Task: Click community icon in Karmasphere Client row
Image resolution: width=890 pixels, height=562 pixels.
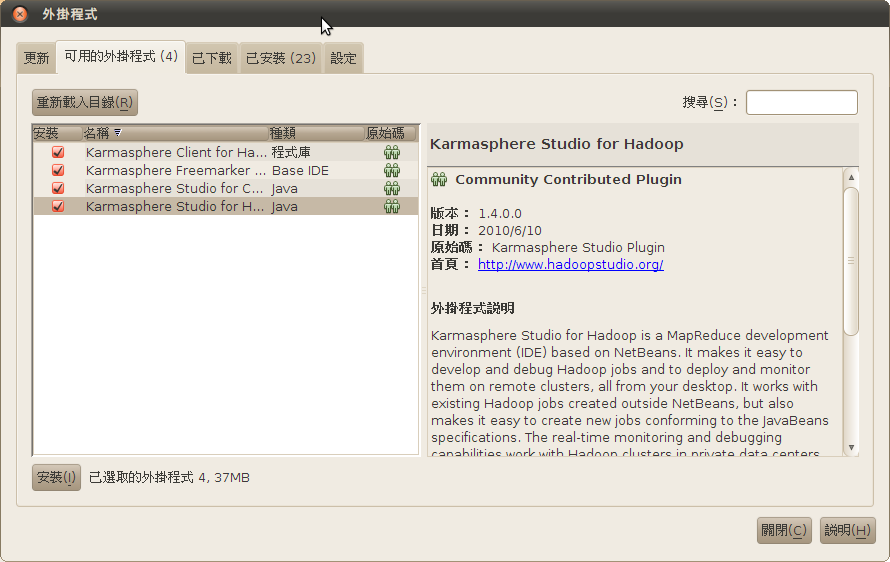Action: (x=392, y=152)
